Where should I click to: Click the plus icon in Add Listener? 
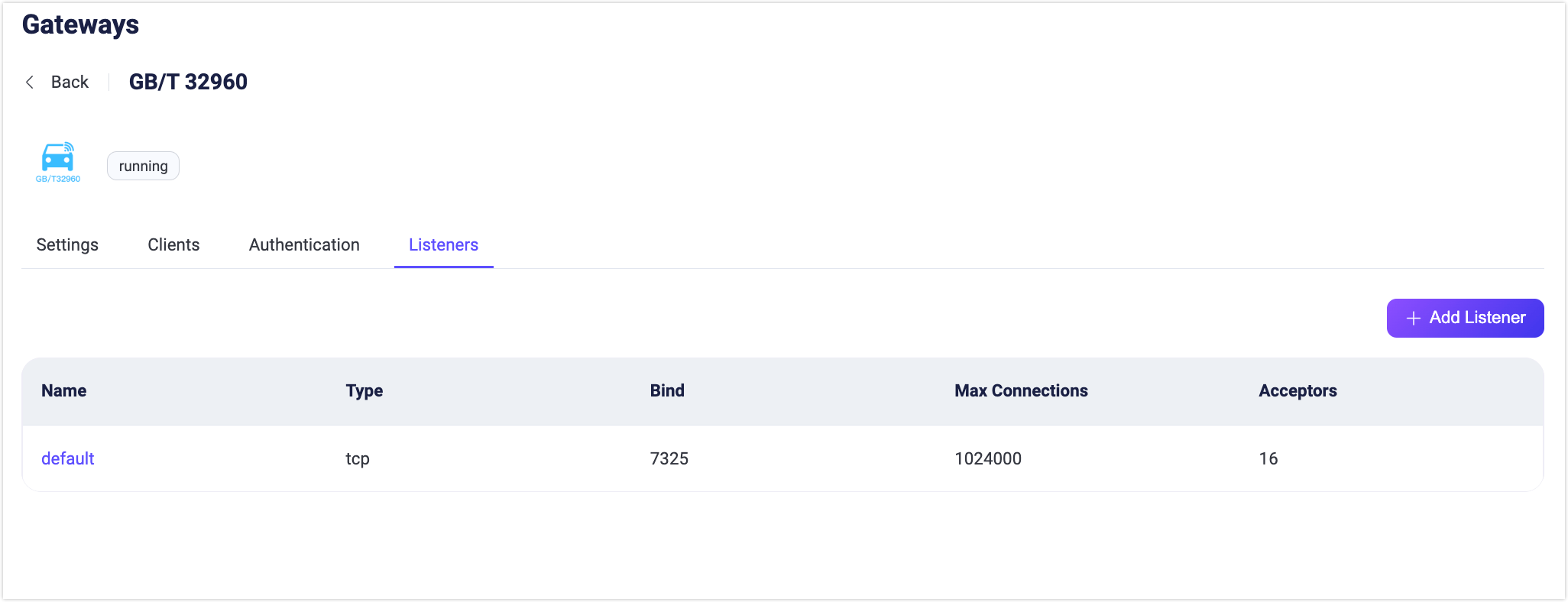point(1414,319)
